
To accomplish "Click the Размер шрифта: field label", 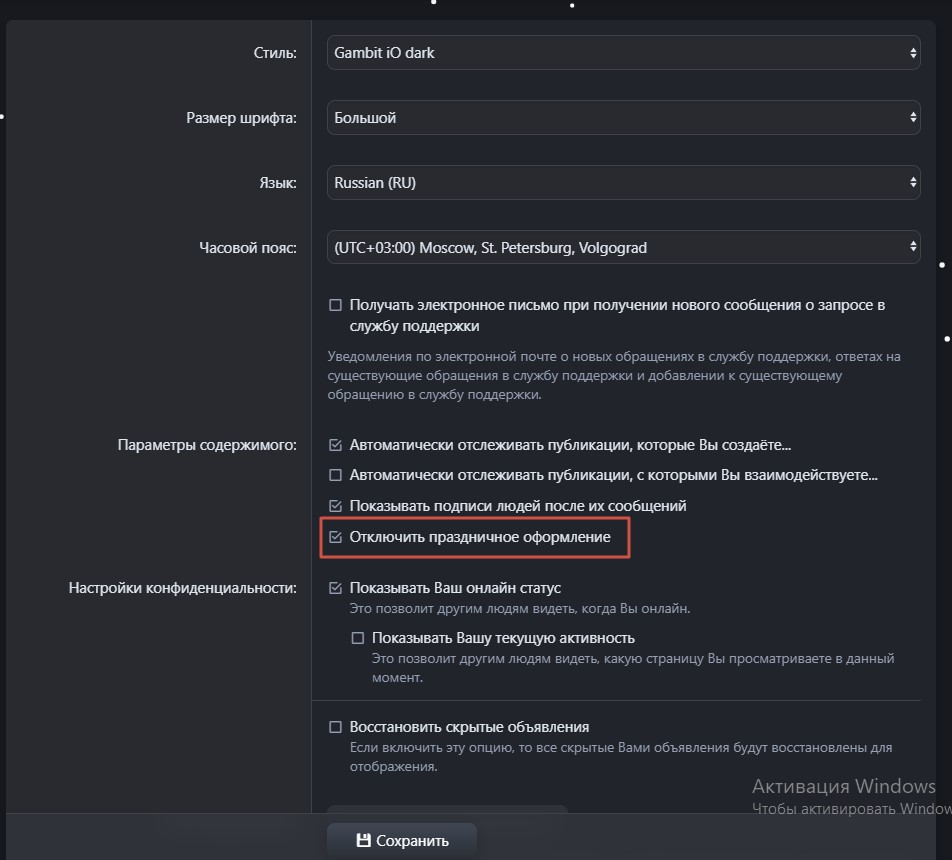I will point(241,118).
